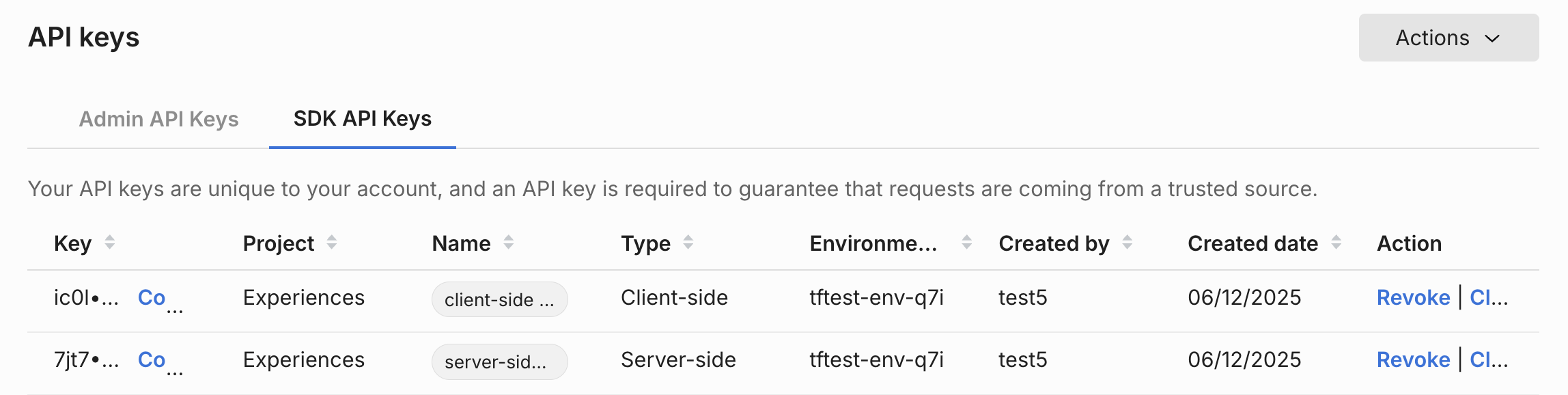The image size is (1568, 395).
Task: Revoke the server-side API key
Action: click(x=1412, y=360)
